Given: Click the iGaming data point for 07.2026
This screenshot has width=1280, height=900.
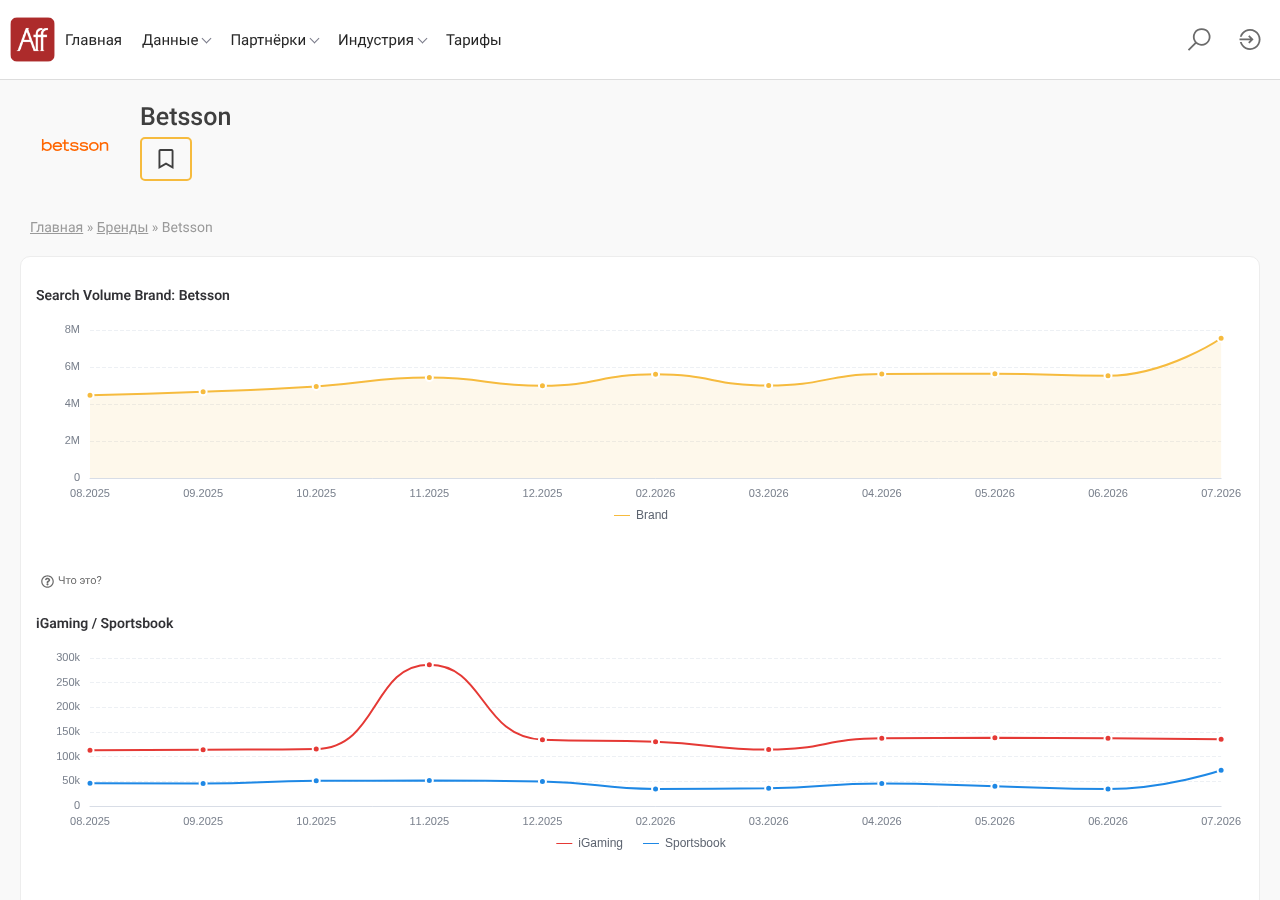Looking at the screenshot, I should [1221, 770].
